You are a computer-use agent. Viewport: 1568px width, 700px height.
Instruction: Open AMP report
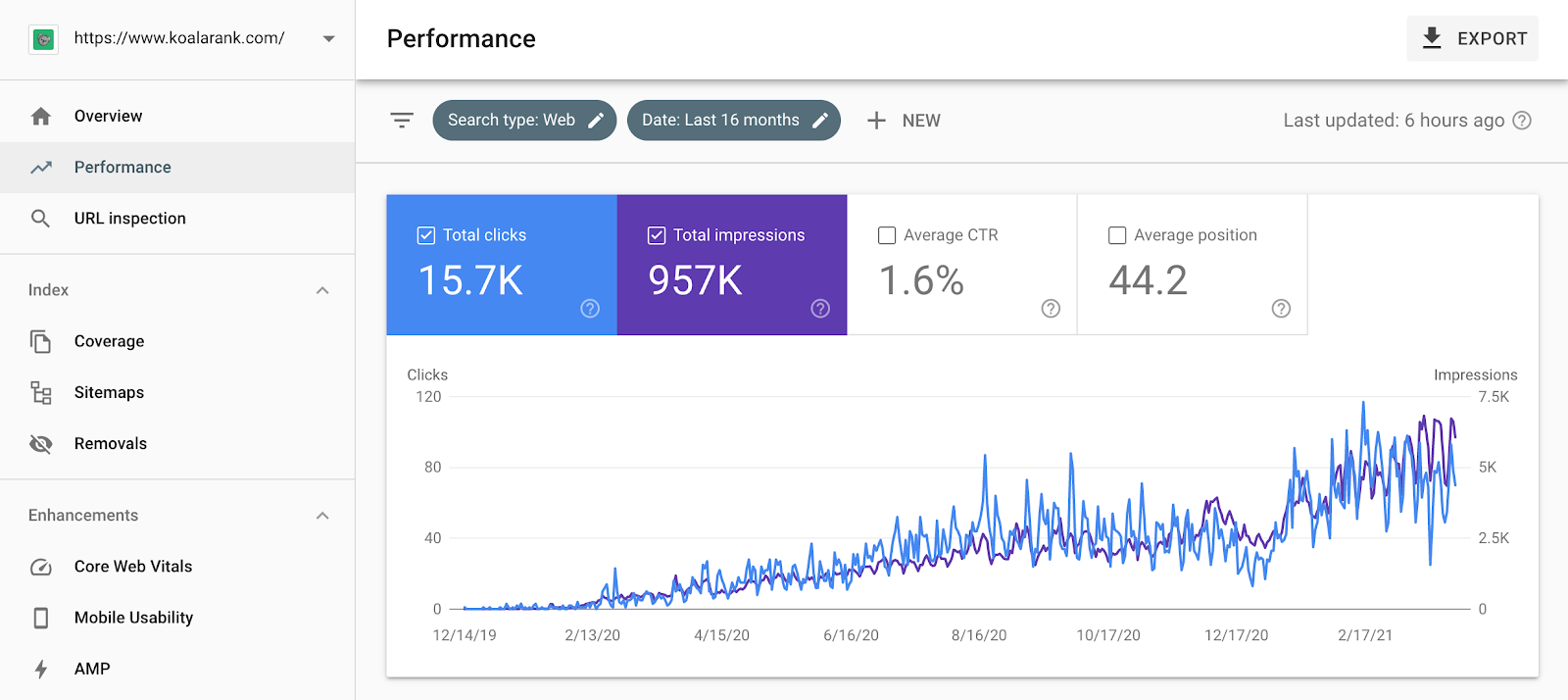tap(177, 669)
